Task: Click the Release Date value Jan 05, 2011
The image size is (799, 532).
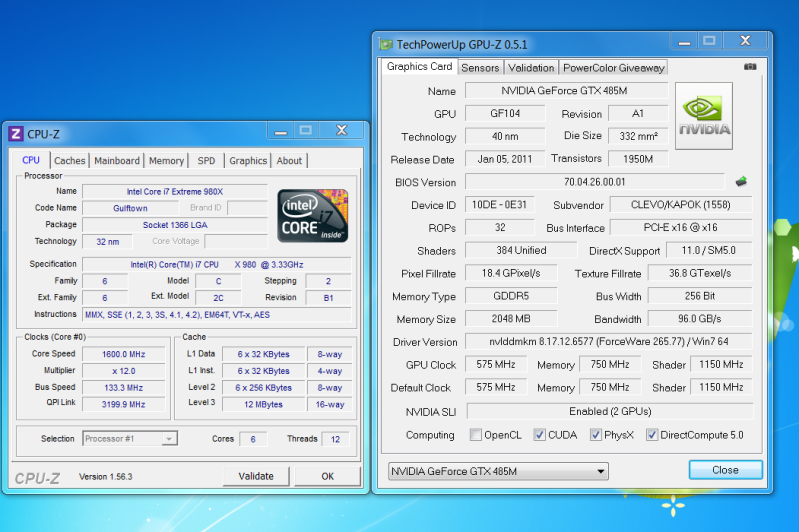Action: click(505, 159)
